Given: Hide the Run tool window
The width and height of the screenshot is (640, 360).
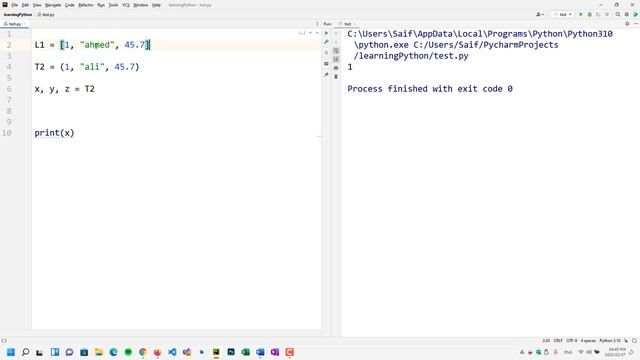Looking at the screenshot, I should tap(636, 24).
